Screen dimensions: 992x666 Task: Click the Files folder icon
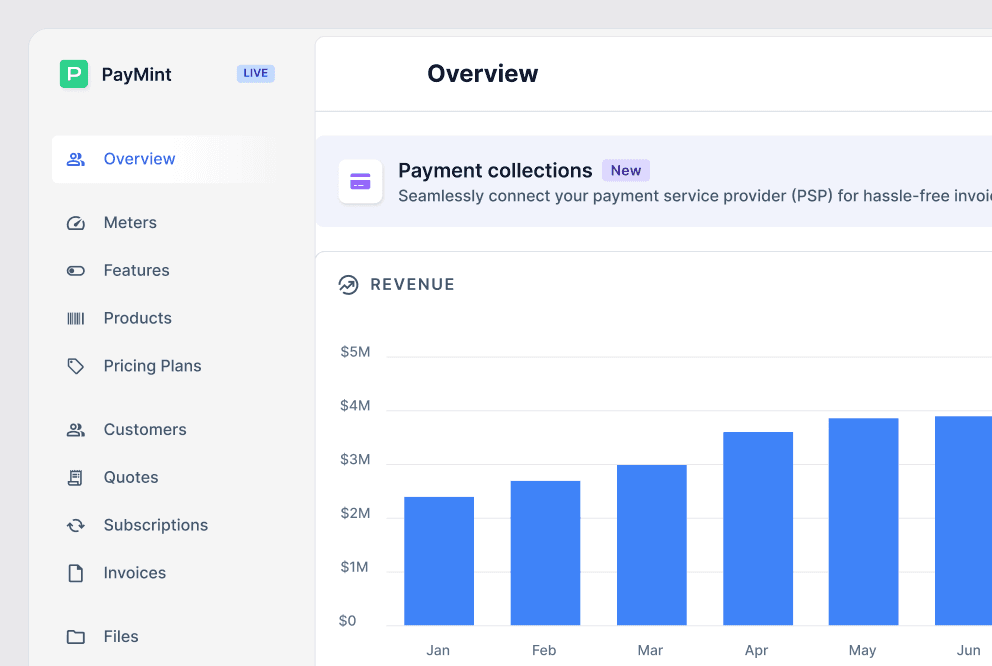[x=76, y=637]
